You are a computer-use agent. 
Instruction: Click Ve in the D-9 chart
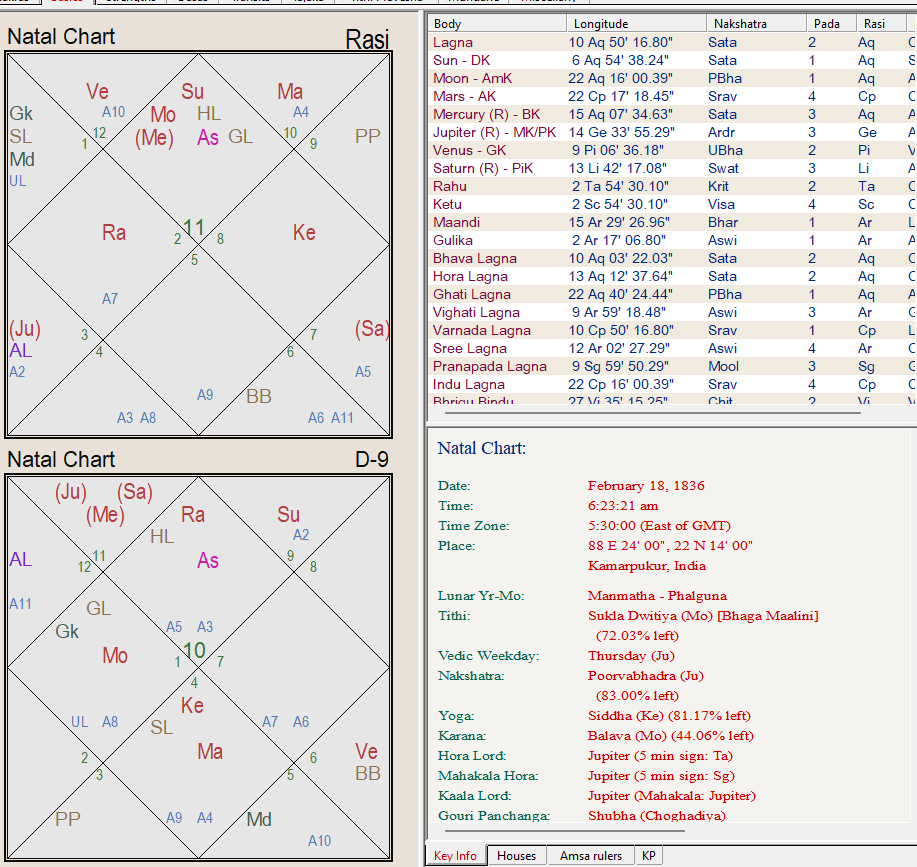[366, 751]
